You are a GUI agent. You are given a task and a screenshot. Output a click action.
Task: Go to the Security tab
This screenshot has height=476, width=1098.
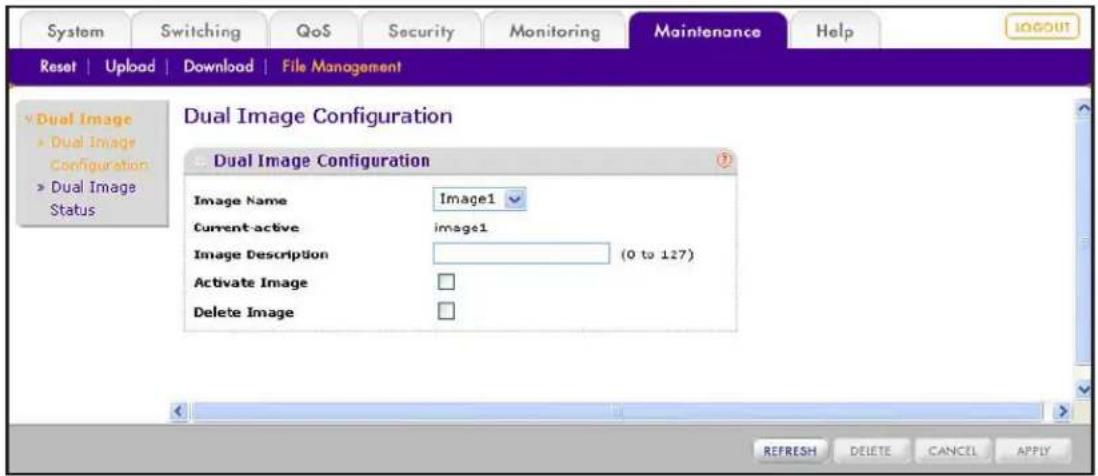tap(421, 32)
